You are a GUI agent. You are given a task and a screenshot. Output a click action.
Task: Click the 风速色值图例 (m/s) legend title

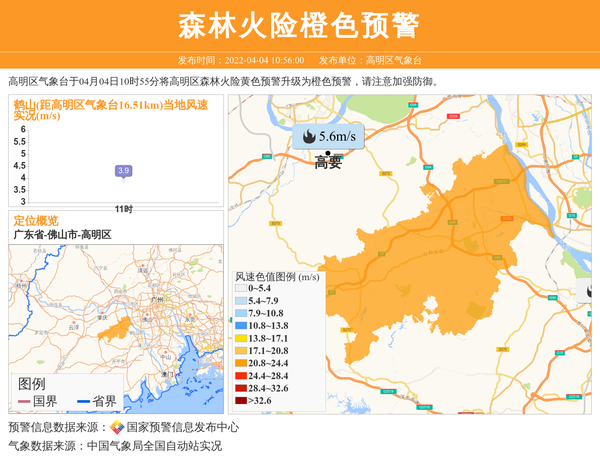(277, 277)
